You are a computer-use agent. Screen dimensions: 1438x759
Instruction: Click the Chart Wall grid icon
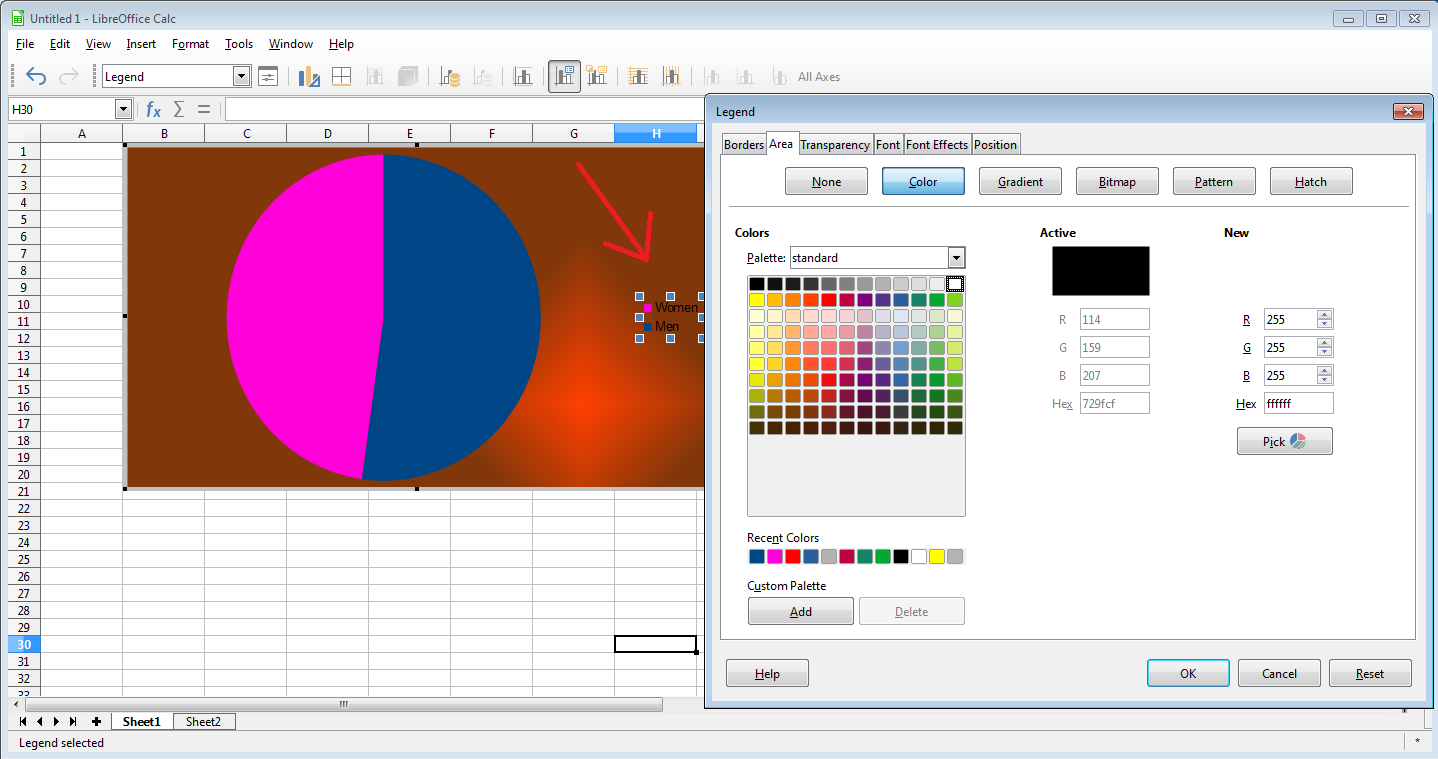click(341, 76)
